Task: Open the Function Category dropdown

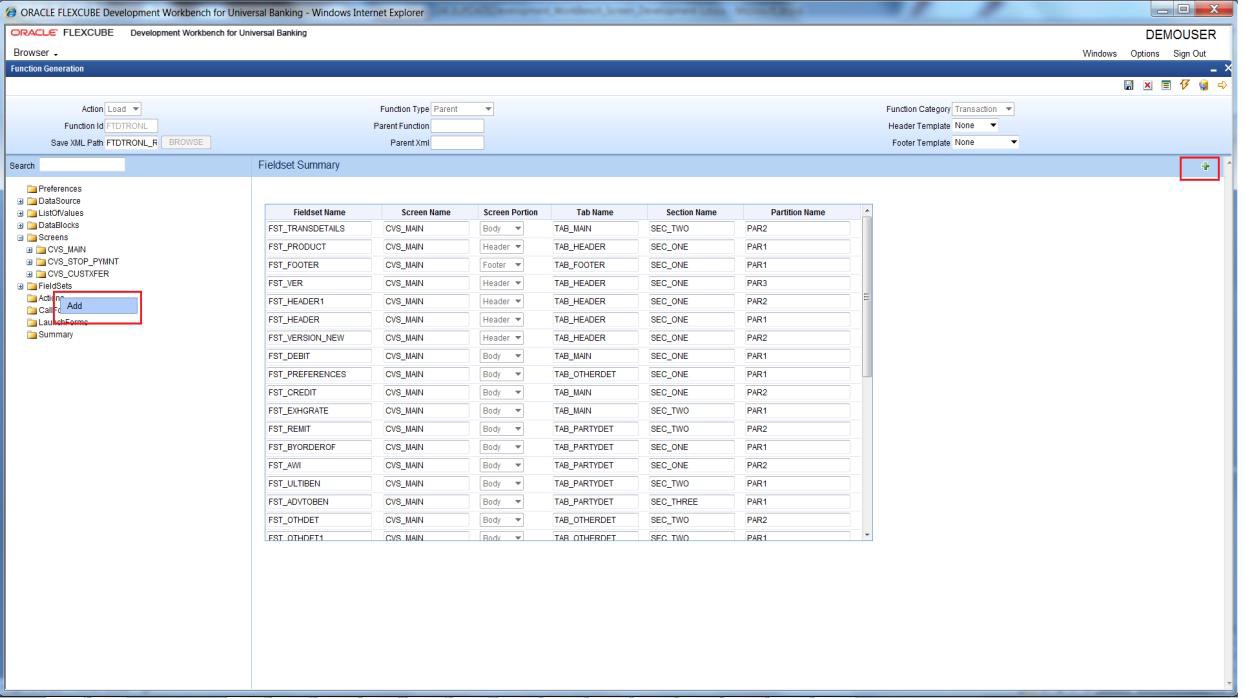Action: (985, 109)
